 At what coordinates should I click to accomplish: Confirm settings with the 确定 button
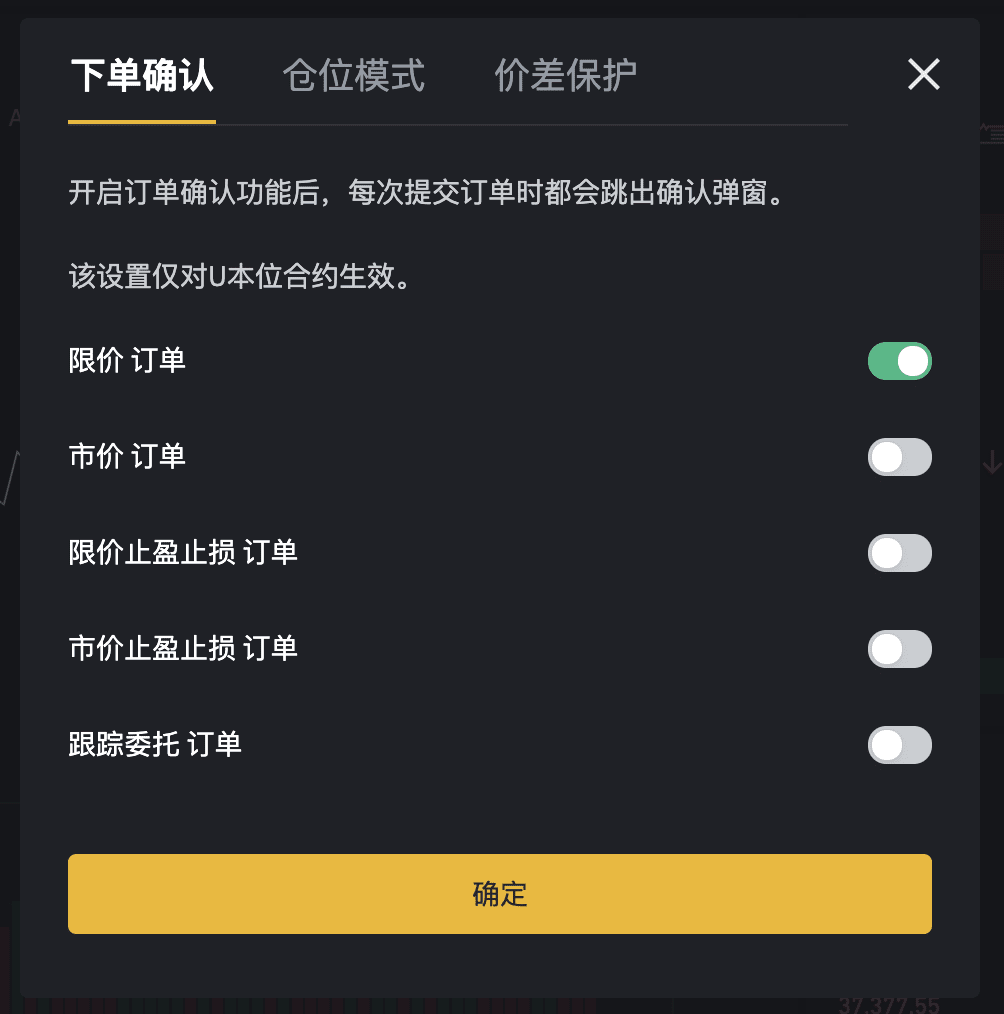click(500, 894)
